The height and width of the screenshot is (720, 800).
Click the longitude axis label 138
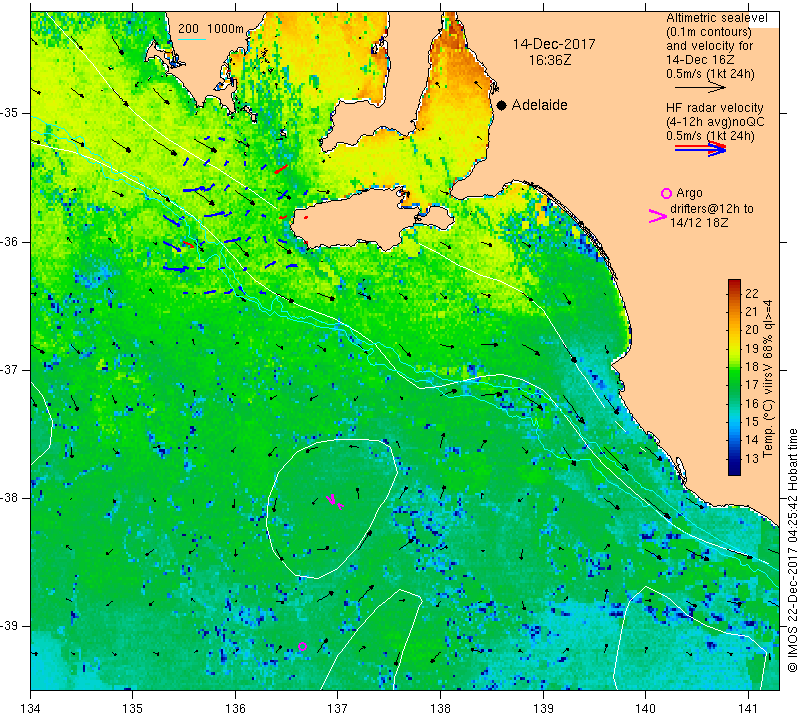tap(440, 709)
